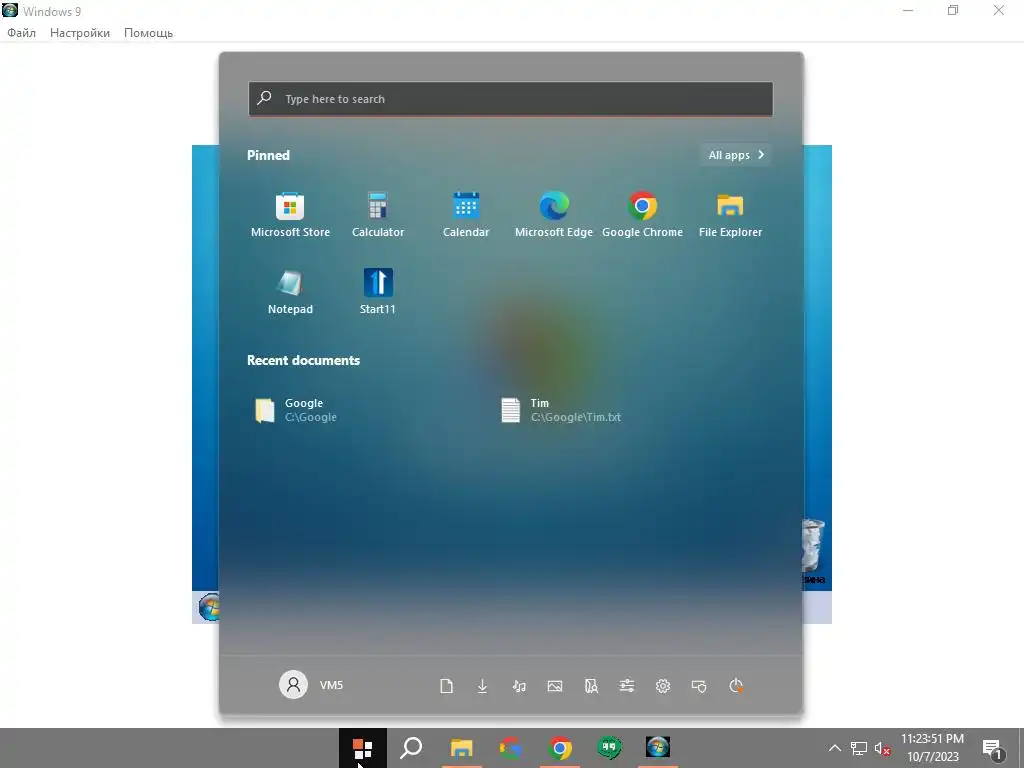Open the Hangouts icon on the taskbar

click(609, 748)
